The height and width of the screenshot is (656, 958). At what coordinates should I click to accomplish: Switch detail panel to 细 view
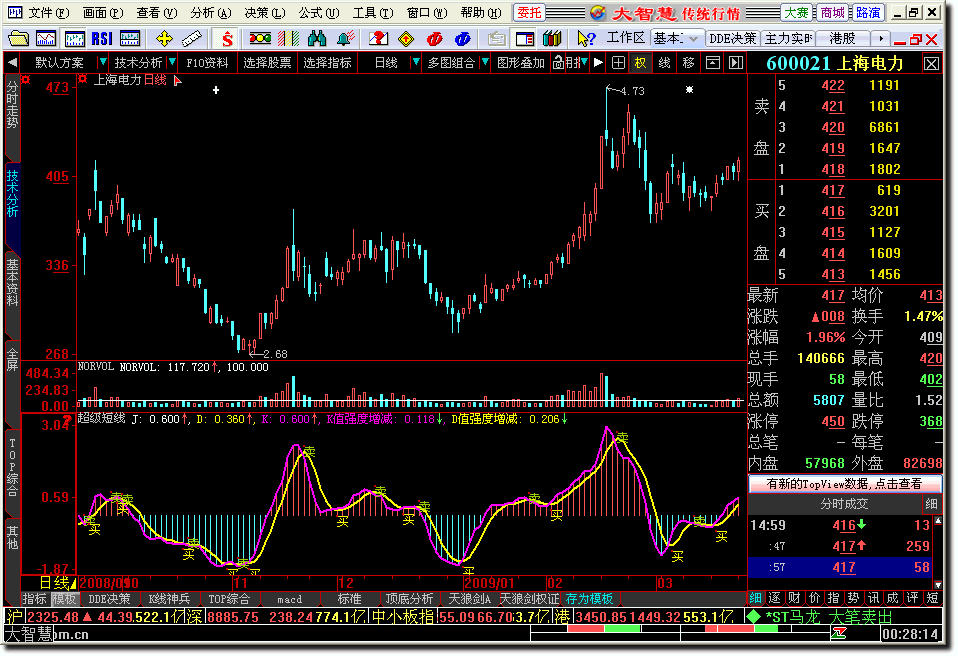click(x=755, y=598)
